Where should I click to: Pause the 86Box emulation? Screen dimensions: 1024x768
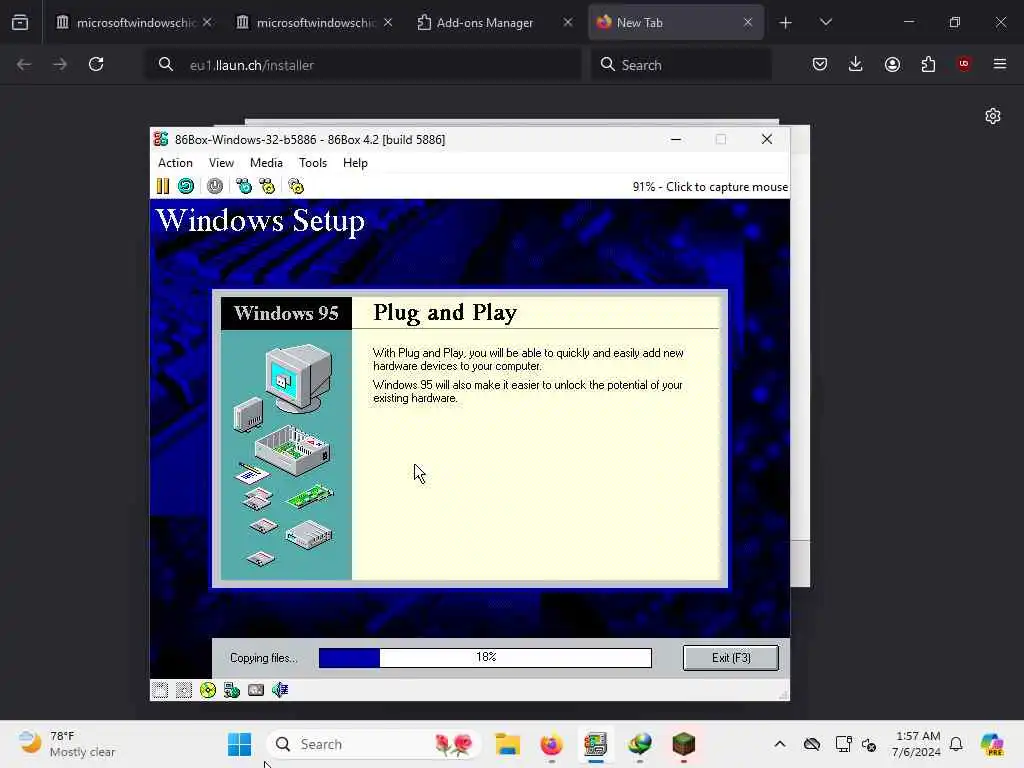point(163,187)
